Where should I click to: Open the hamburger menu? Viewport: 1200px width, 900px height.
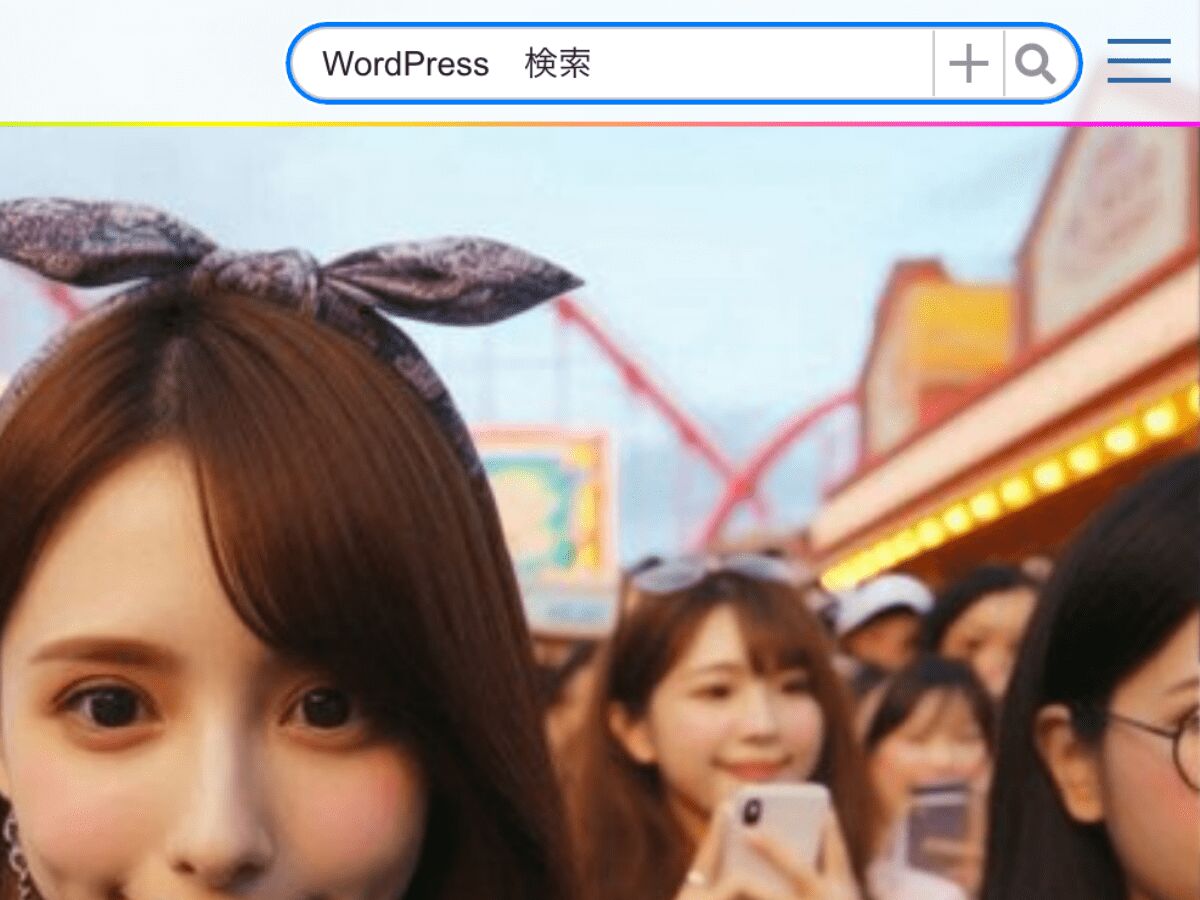(x=1139, y=61)
